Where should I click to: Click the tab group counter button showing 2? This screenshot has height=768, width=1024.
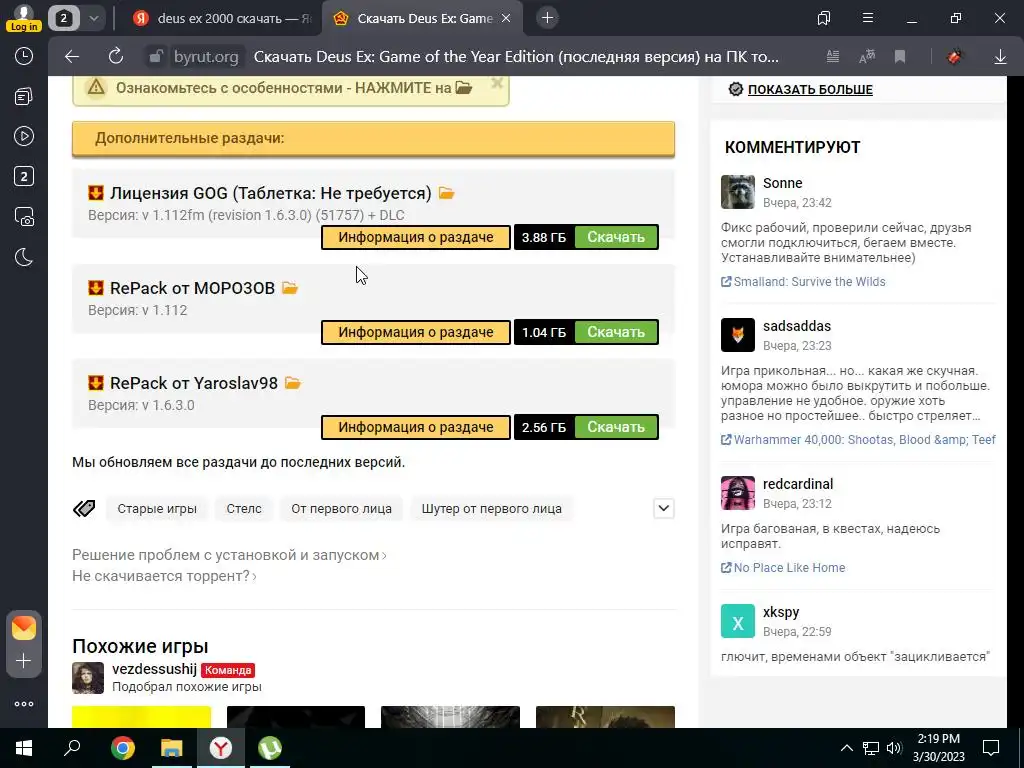[x=63, y=18]
